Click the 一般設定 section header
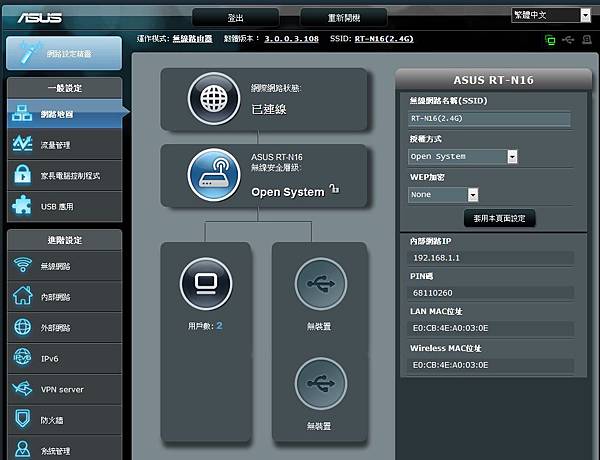 65,88
